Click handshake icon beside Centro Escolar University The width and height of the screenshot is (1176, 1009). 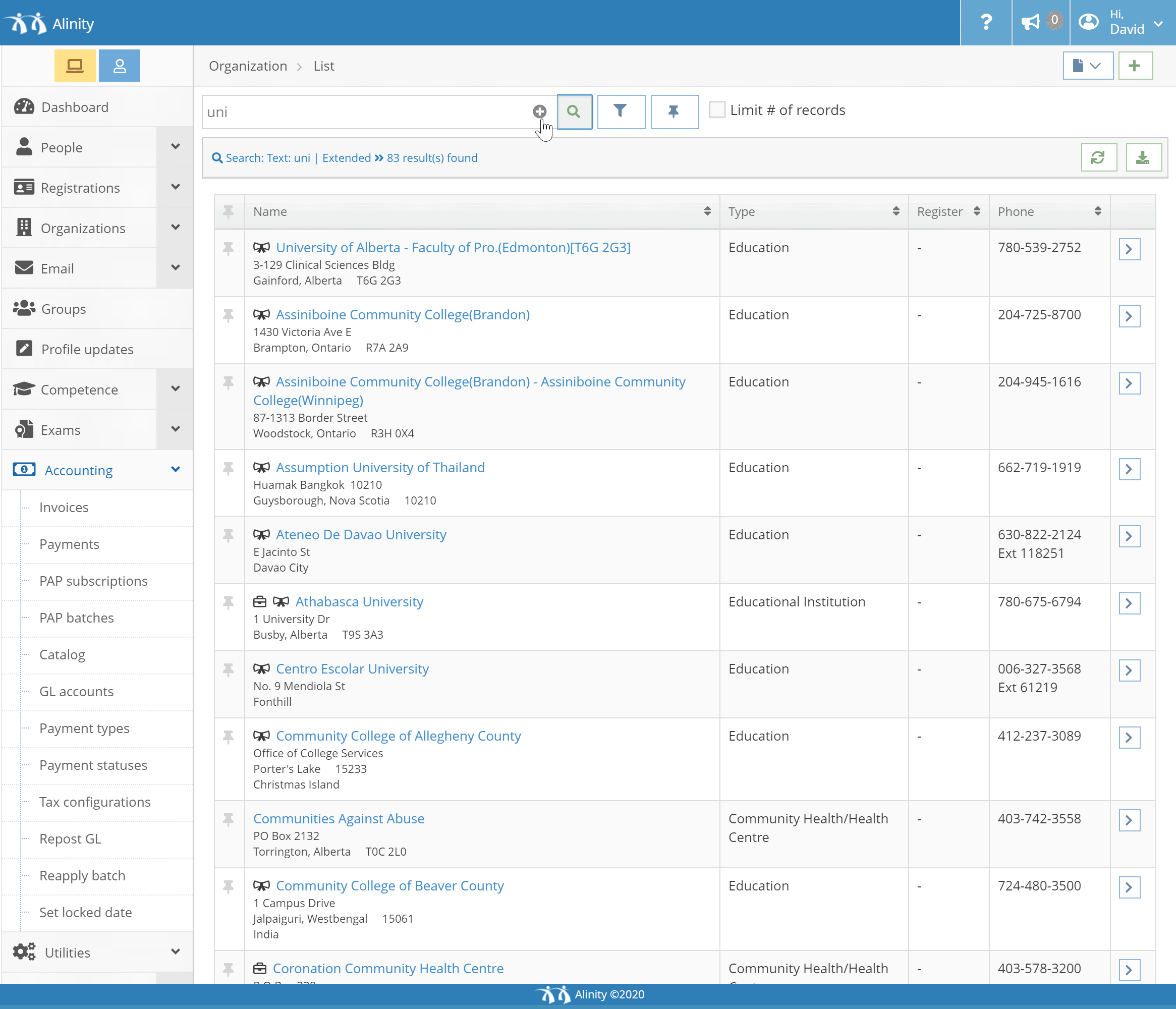tap(261, 668)
